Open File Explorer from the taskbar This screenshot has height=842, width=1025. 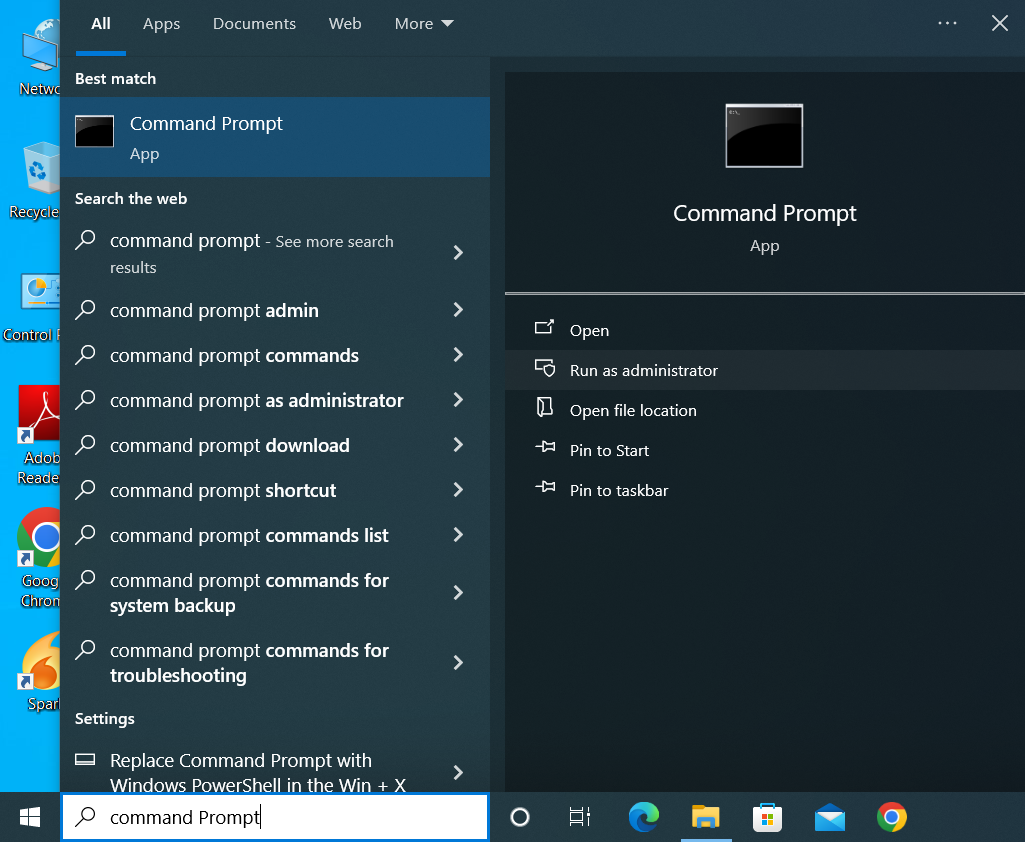[x=706, y=817]
